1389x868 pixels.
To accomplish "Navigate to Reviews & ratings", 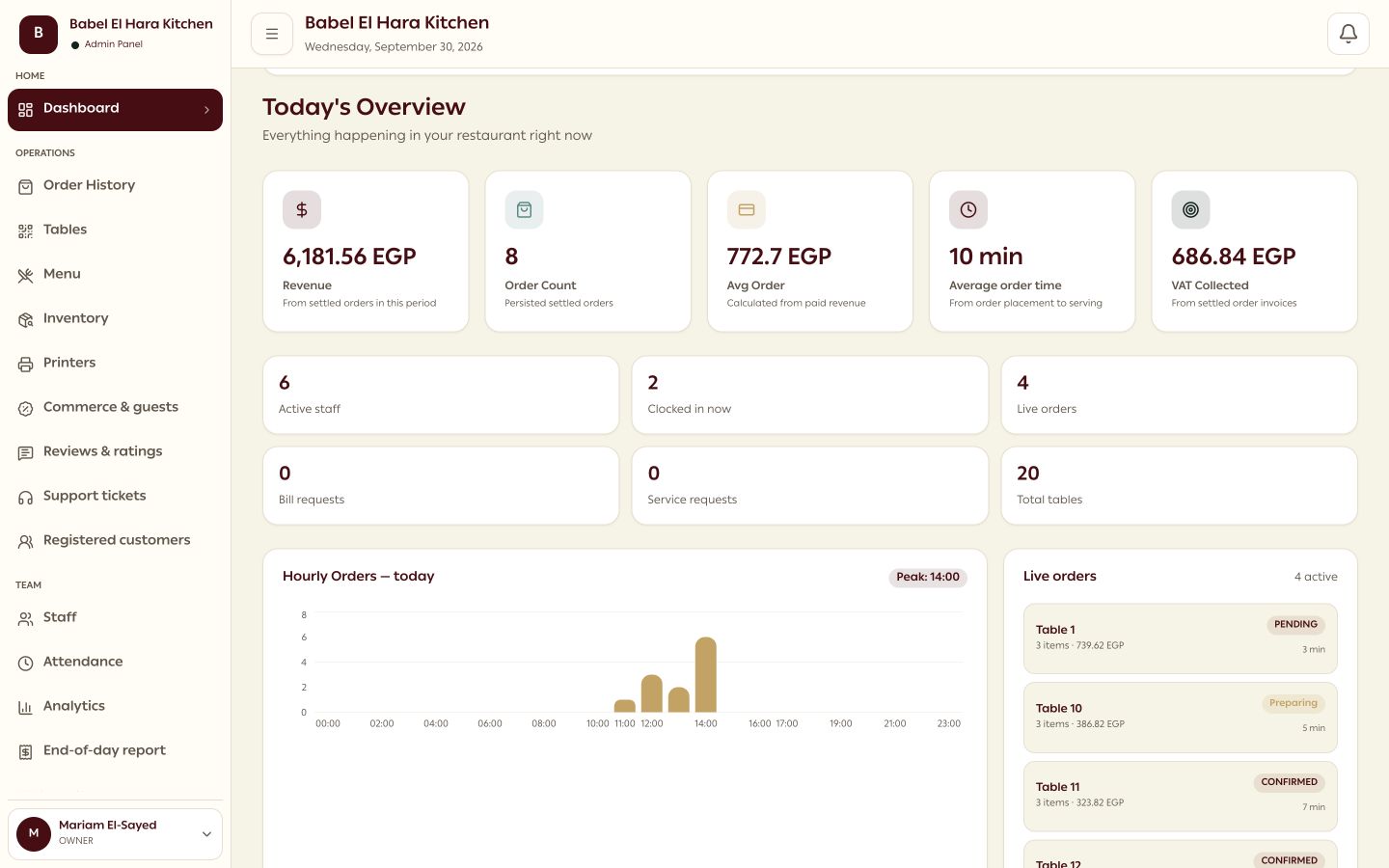I will tap(115, 451).
